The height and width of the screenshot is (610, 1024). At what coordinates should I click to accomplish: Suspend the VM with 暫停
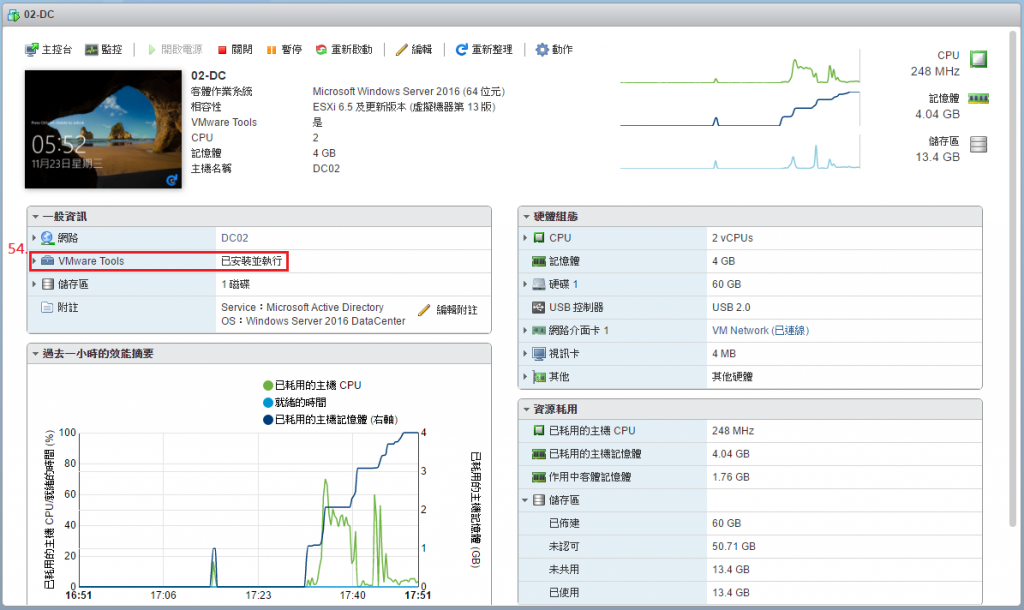(x=284, y=50)
